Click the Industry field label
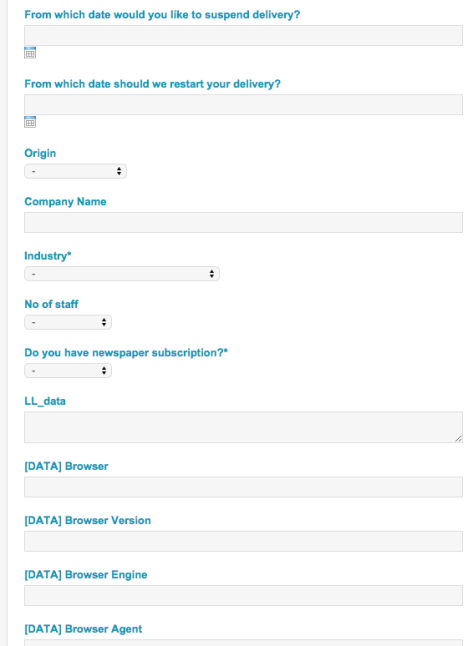The height and width of the screenshot is (646, 468). 48,256
